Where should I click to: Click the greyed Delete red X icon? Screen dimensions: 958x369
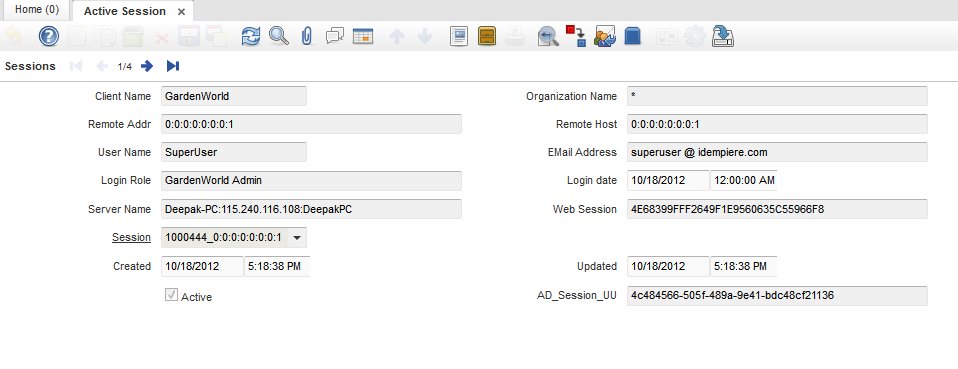coord(162,37)
